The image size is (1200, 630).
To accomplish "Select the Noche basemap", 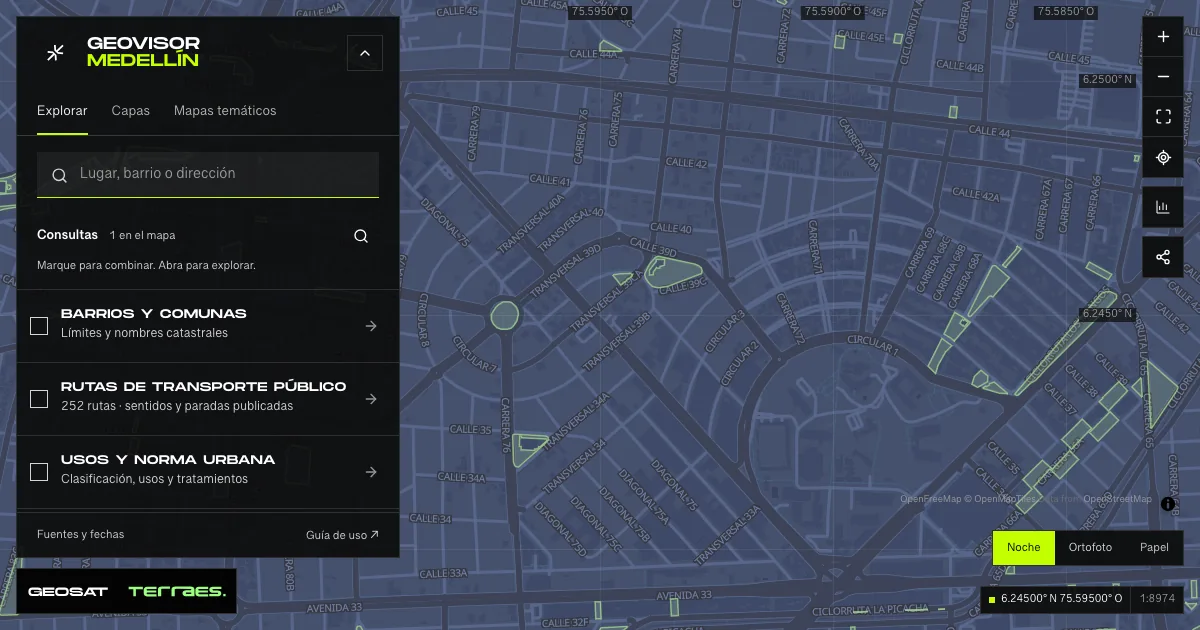I will (x=1024, y=547).
